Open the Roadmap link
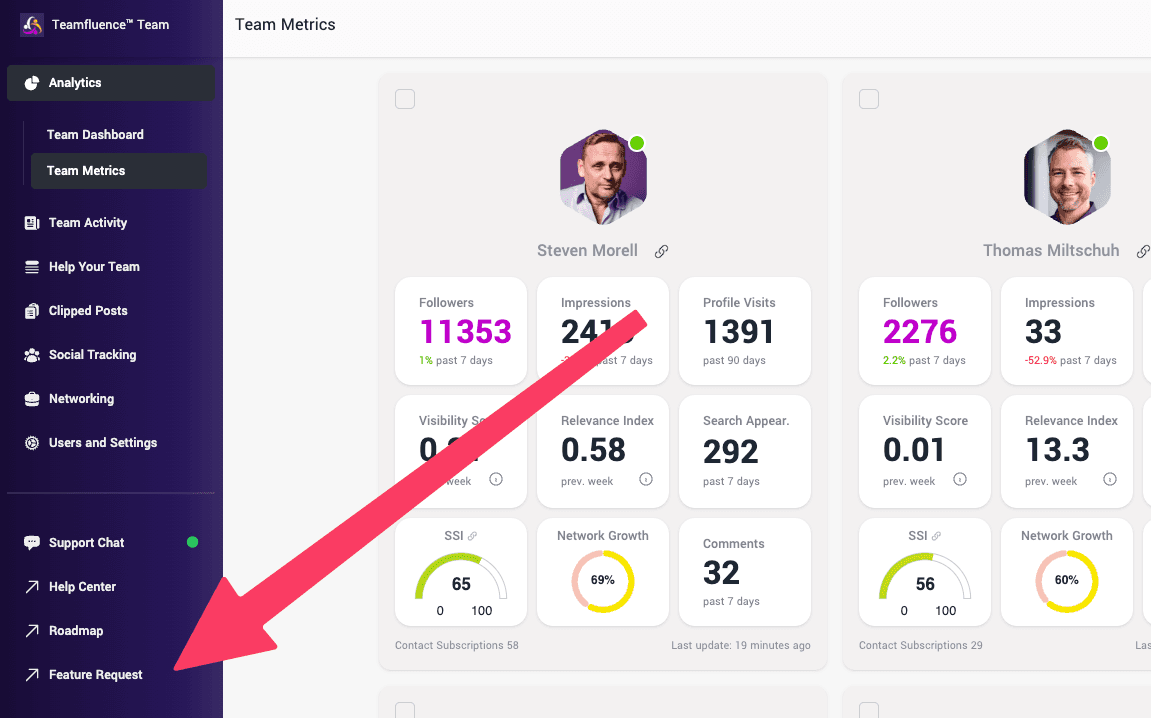This screenshot has height=718, width=1151. pyautogui.click(x=111, y=631)
